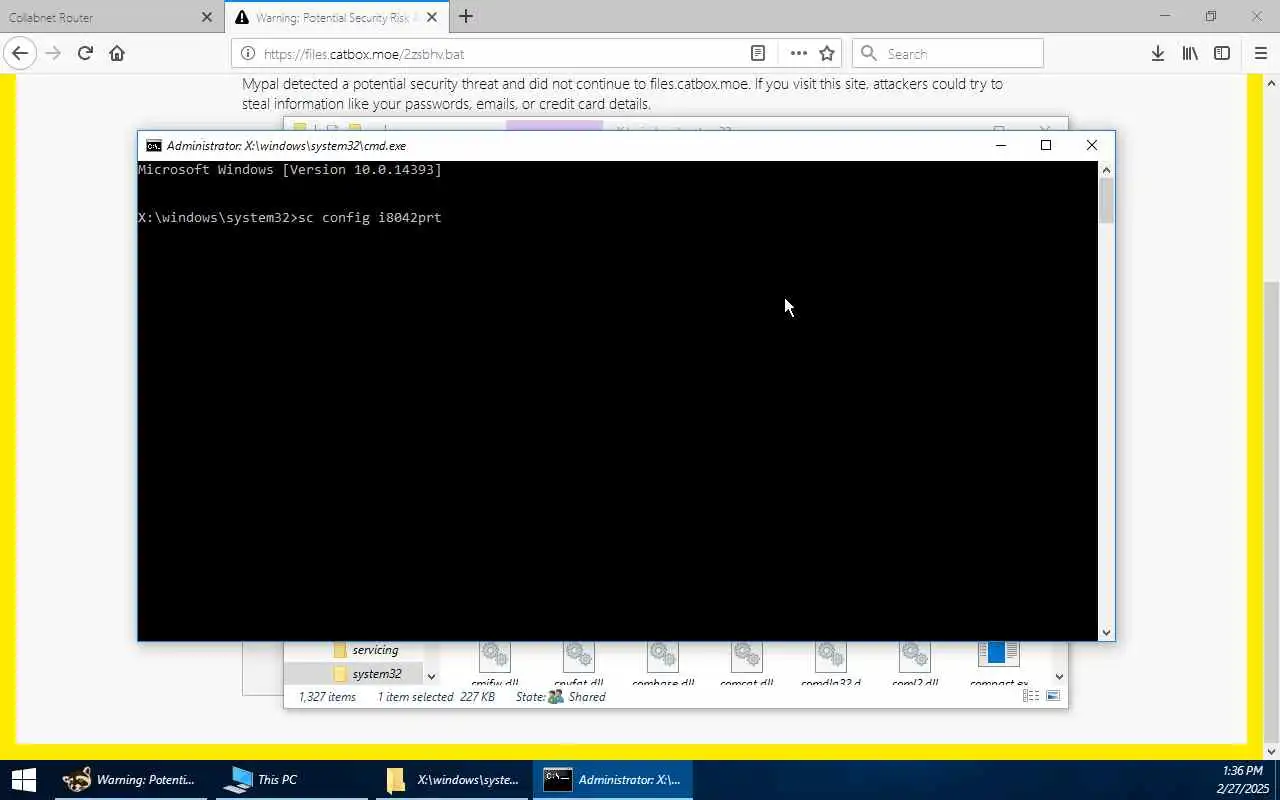Click the cmd scrollbar up arrow
Viewport: 1280px width, 800px height.
click(x=1106, y=170)
